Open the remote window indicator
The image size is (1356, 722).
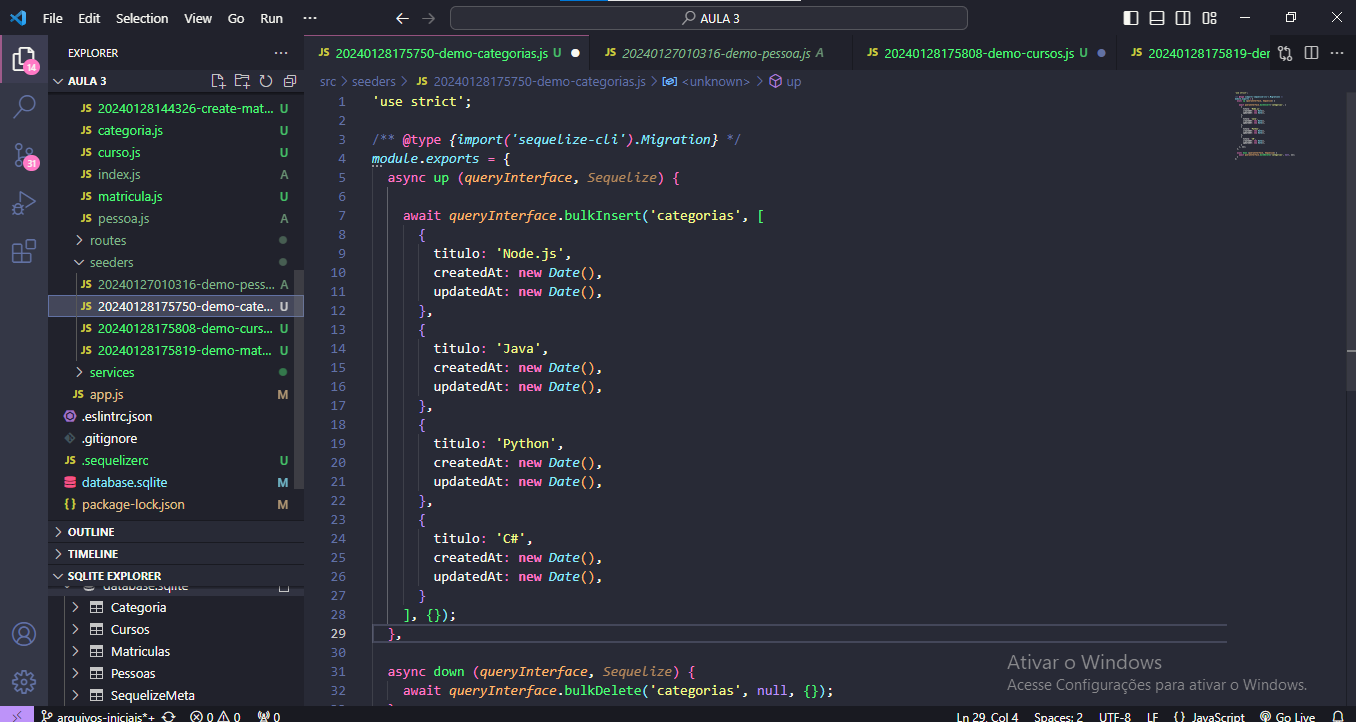(17, 716)
